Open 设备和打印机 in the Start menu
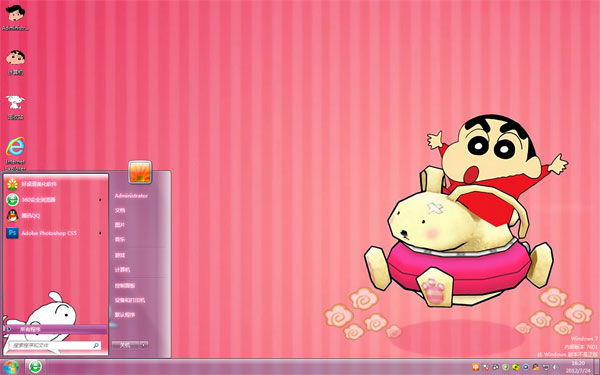The height and width of the screenshot is (375, 600). pyautogui.click(x=130, y=300)
